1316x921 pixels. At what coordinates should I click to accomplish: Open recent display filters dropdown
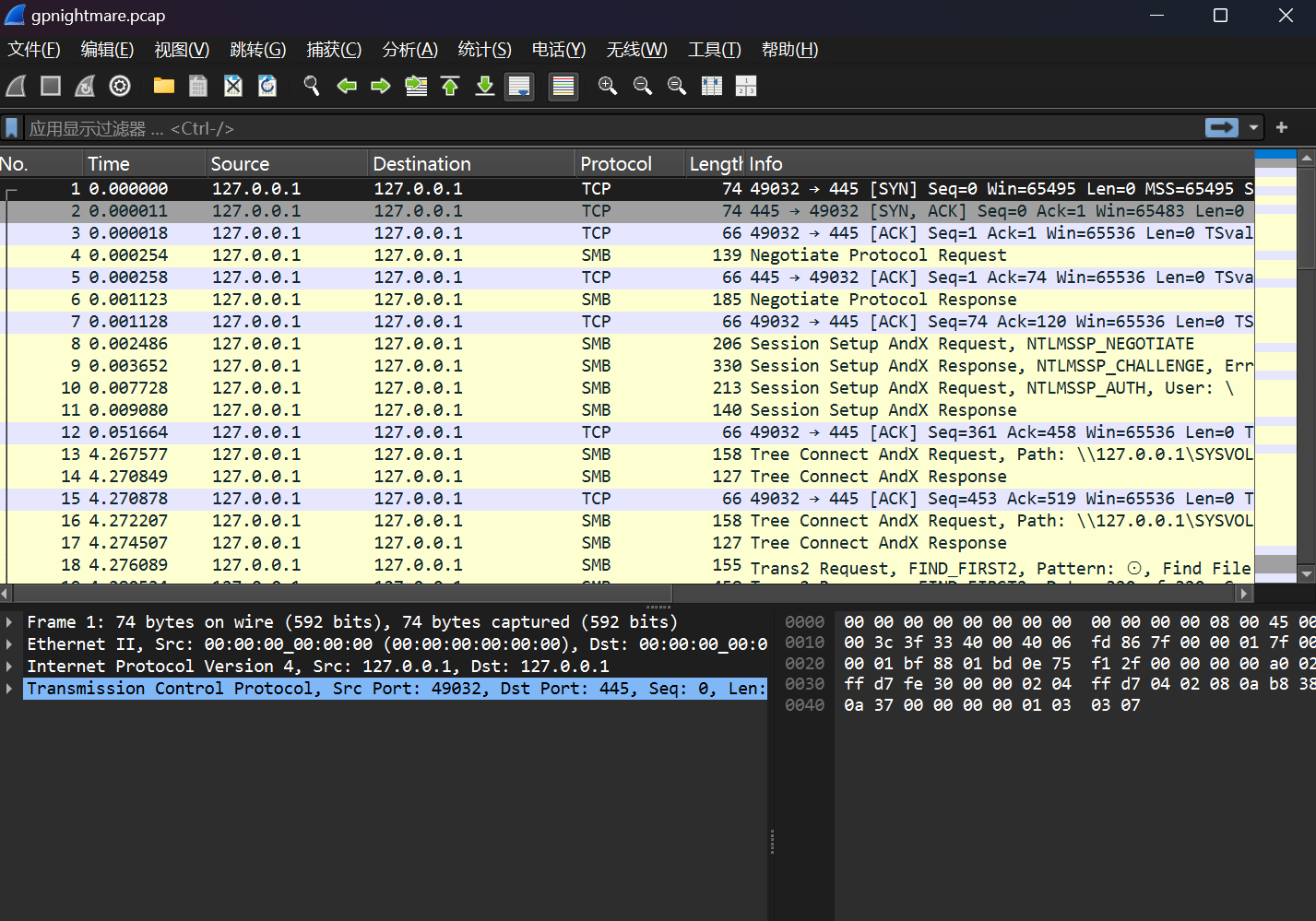(1253, 127)
